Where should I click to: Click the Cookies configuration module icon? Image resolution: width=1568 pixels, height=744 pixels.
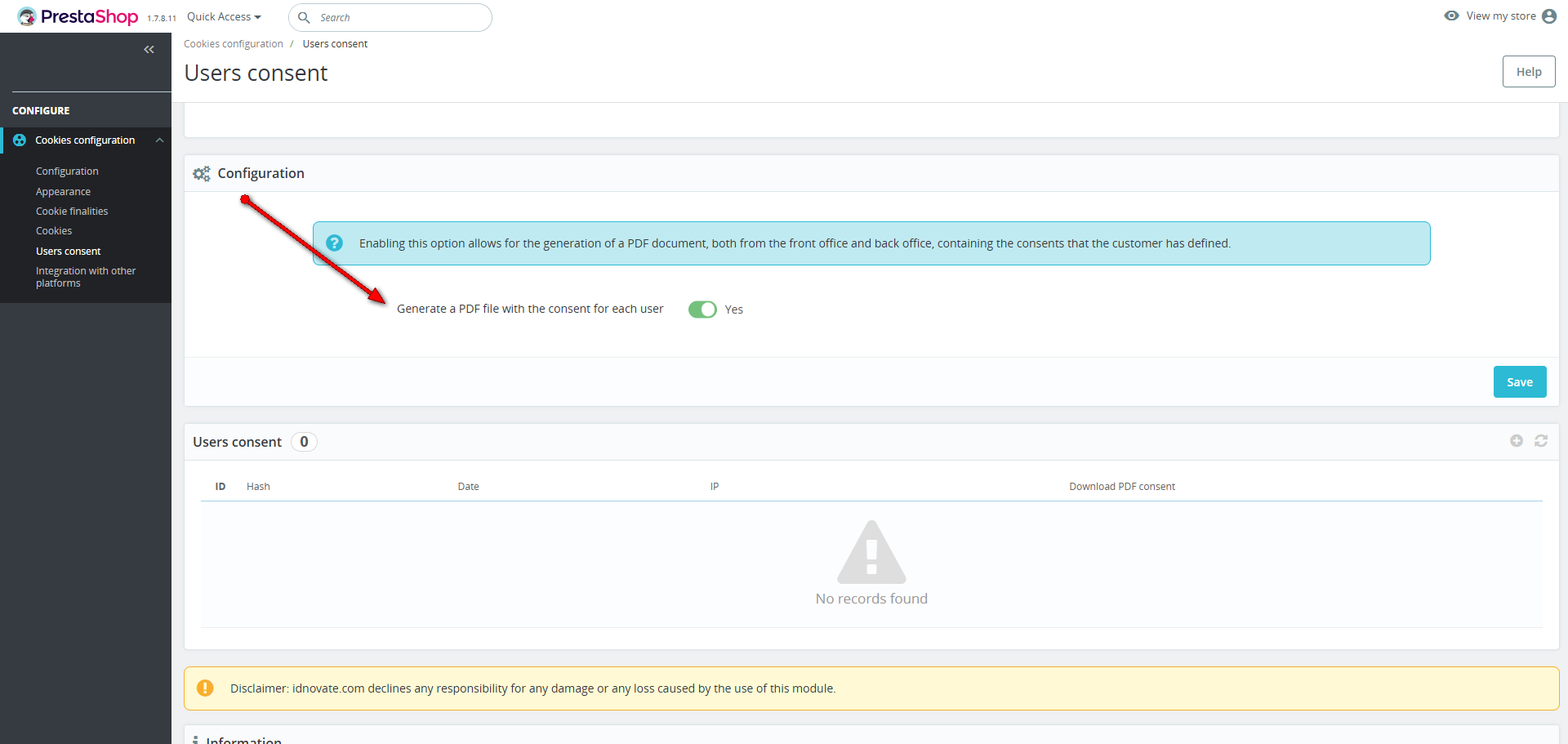(x=20, y=140)
